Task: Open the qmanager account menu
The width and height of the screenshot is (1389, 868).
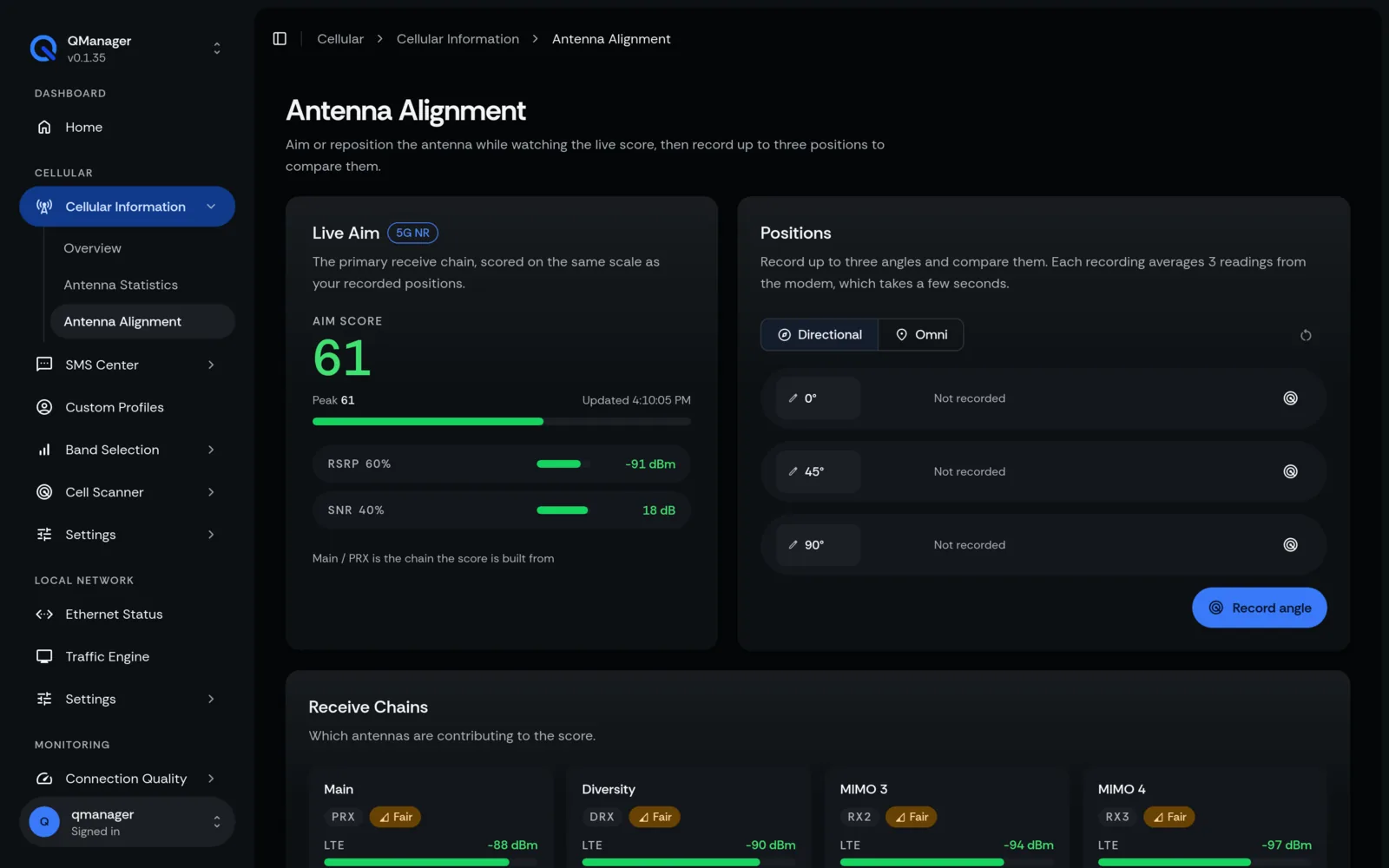Action: [x=127, y=822]
